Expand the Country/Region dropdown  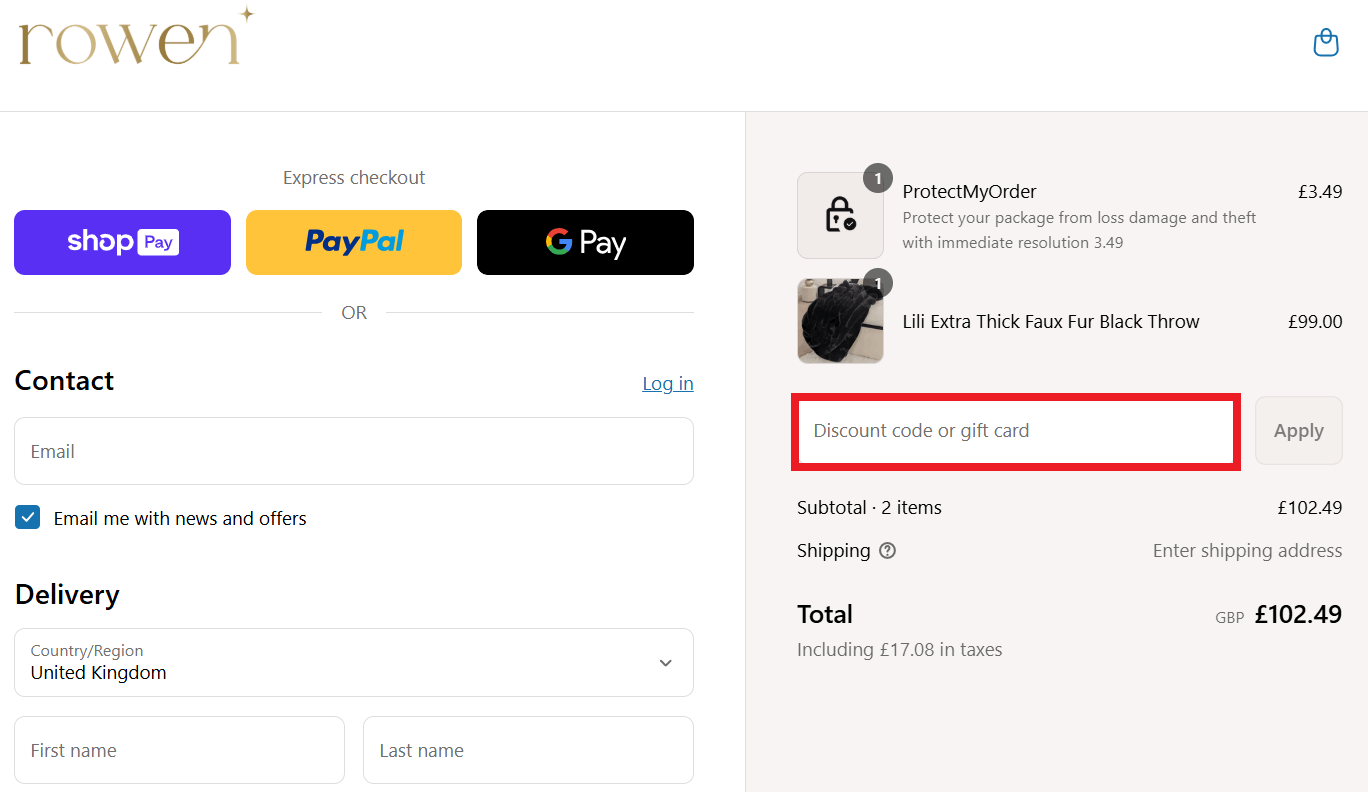pos(354,662)
